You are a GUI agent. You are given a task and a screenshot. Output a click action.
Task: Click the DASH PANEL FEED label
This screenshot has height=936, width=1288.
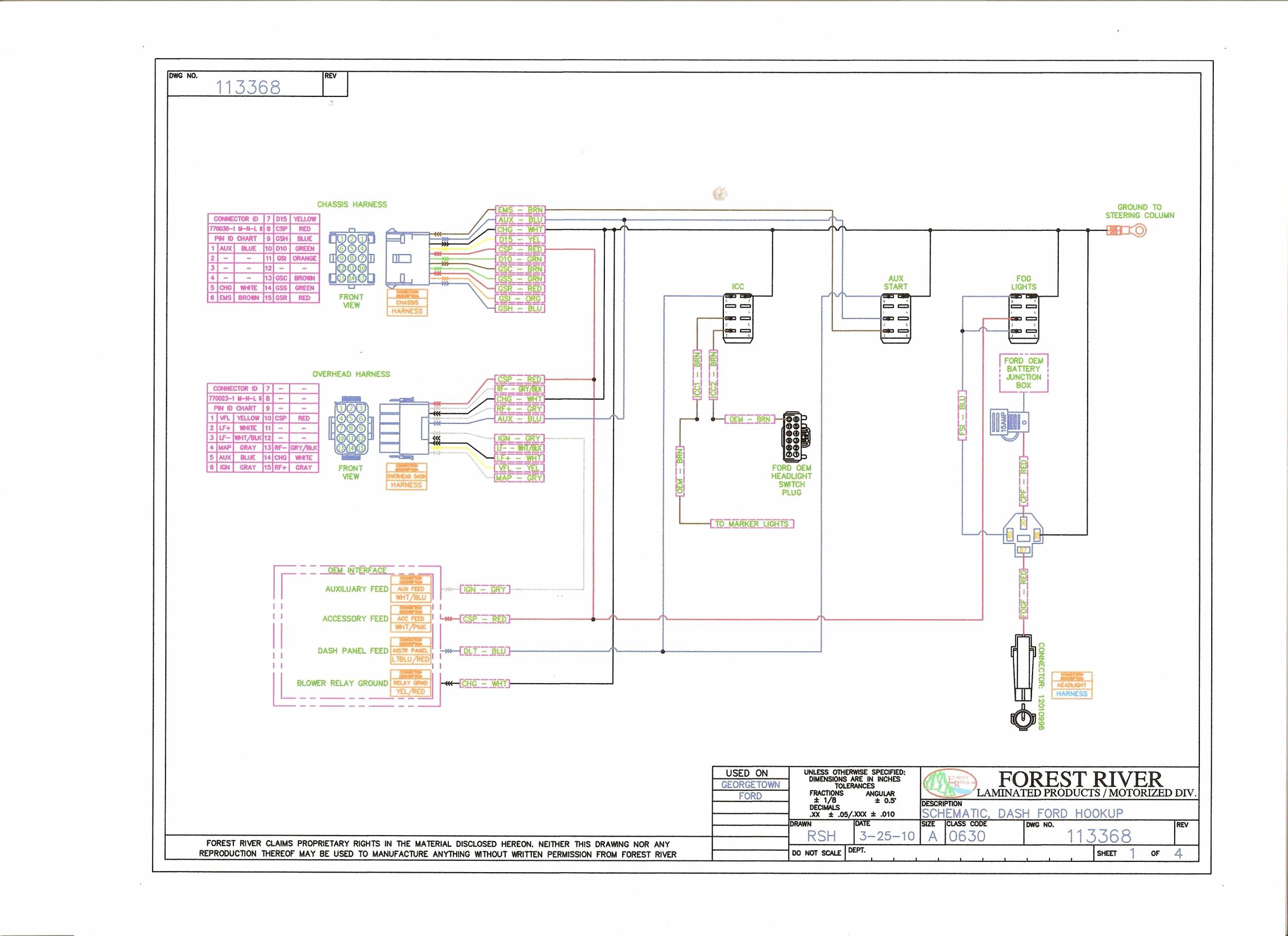coord(353,651)
